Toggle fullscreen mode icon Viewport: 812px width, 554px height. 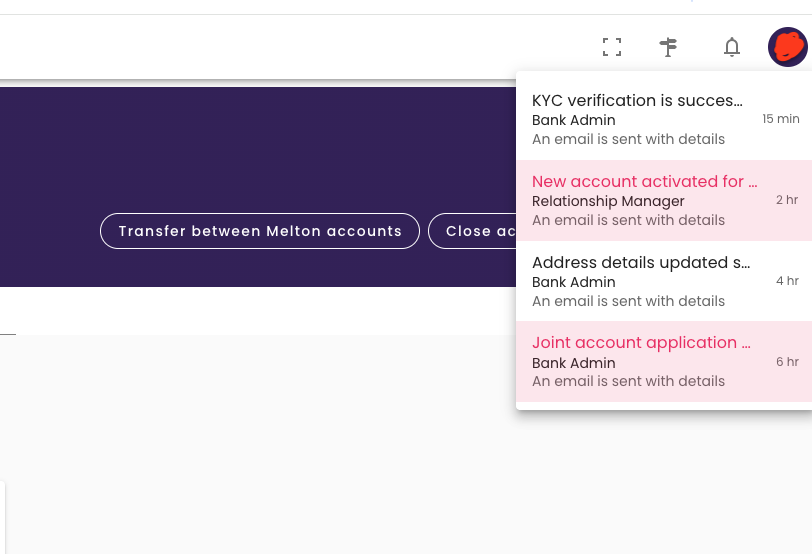(x=612, y=47)
